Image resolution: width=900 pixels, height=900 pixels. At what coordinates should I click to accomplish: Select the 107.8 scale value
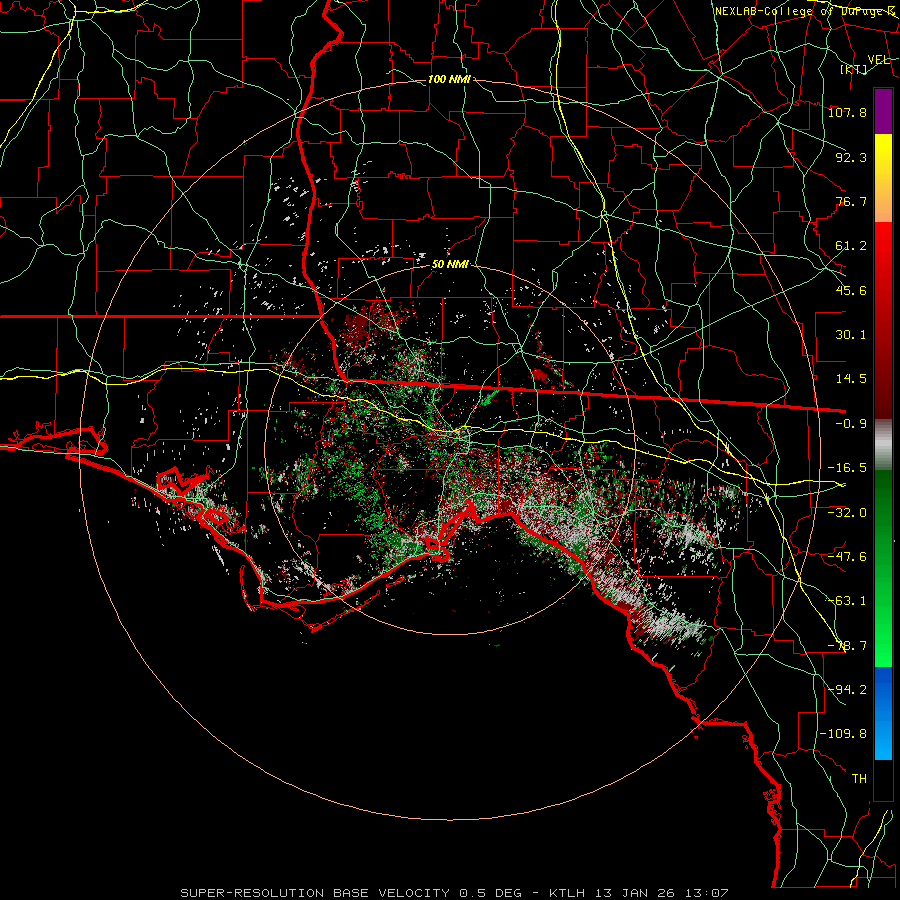coord(847,112)
